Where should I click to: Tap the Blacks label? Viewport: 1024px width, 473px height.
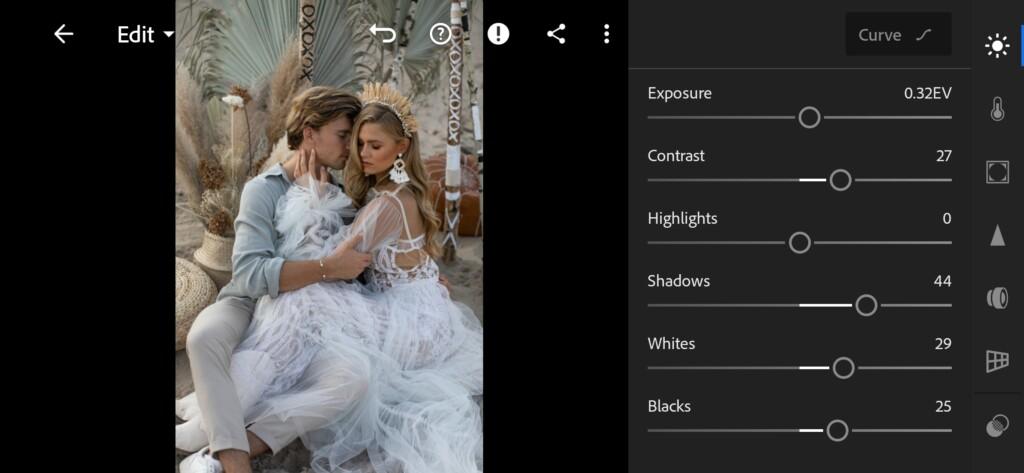[669, 407]
